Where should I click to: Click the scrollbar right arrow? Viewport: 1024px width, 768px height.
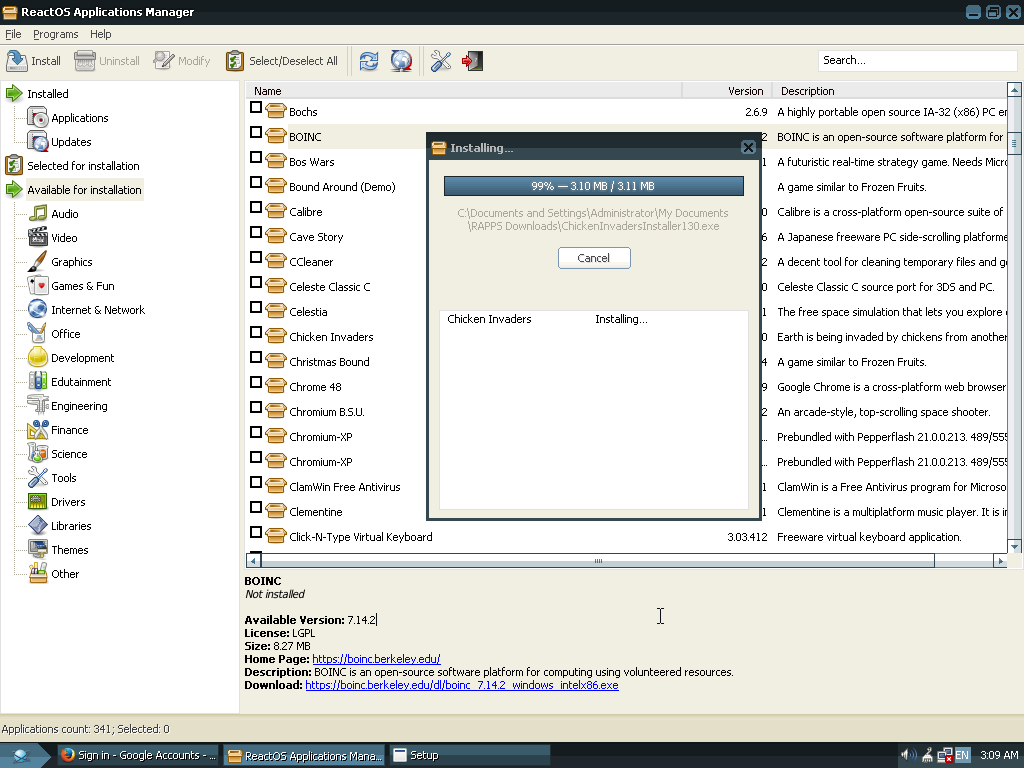[x=1000, y=561]
